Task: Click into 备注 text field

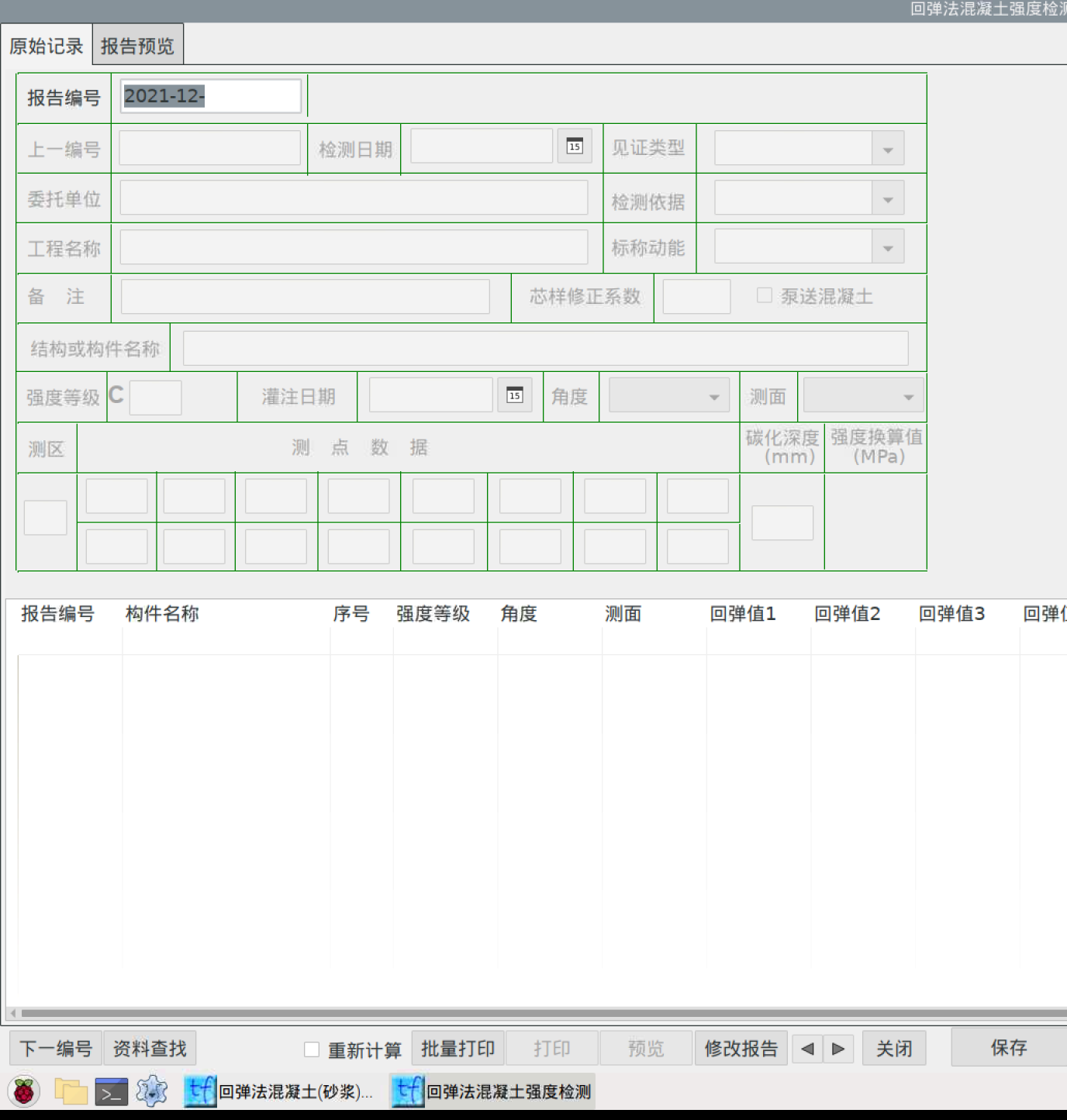Action: pos(305,296)
